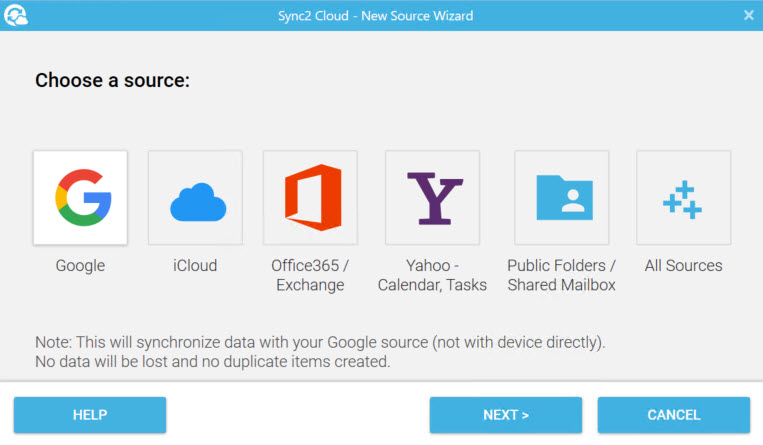763x445 pixels.
Task: Select the All Sources plus icon
Action: (x=683, y=198)
